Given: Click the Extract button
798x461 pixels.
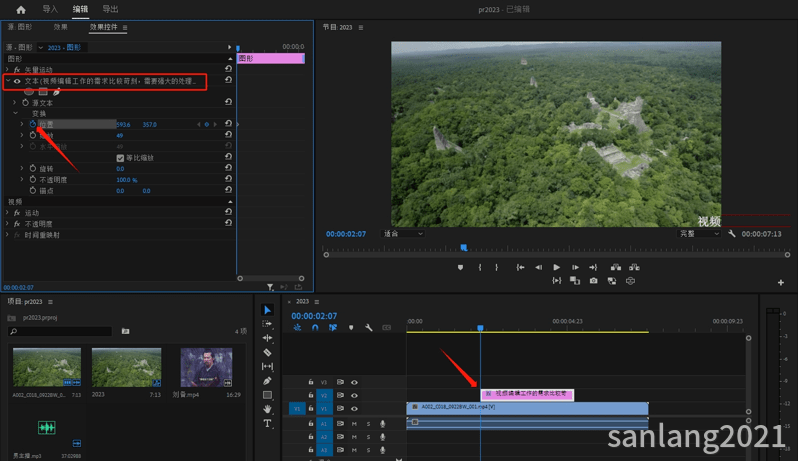Looking at the screenshot, I should pos(634,267).
